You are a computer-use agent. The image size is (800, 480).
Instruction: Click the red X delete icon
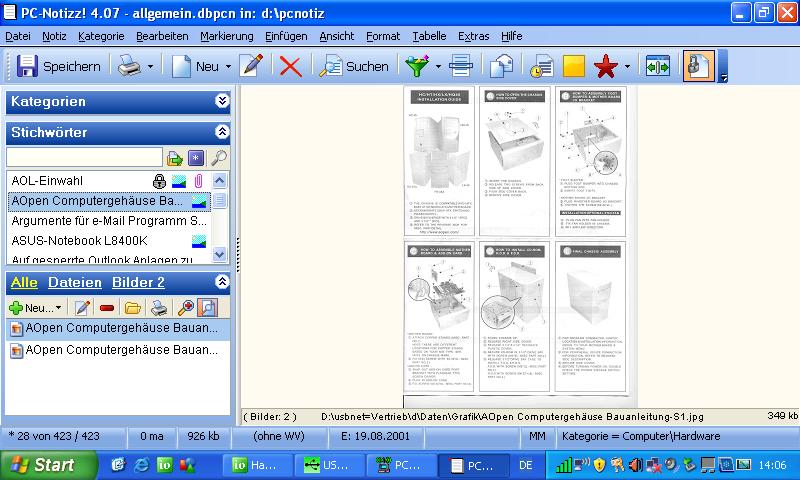[290, 67]
